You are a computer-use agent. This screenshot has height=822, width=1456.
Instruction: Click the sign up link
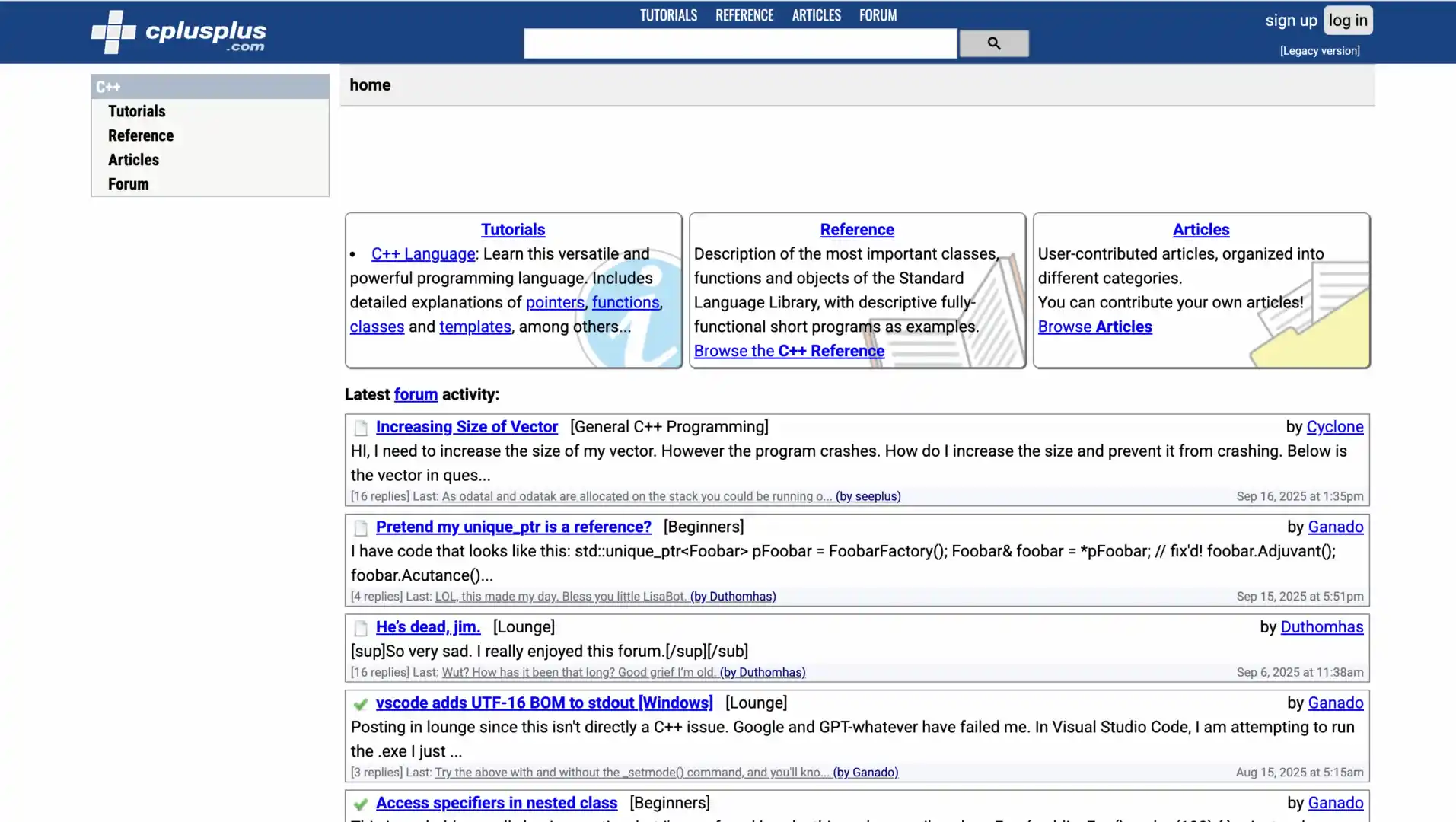[1291, 21]
